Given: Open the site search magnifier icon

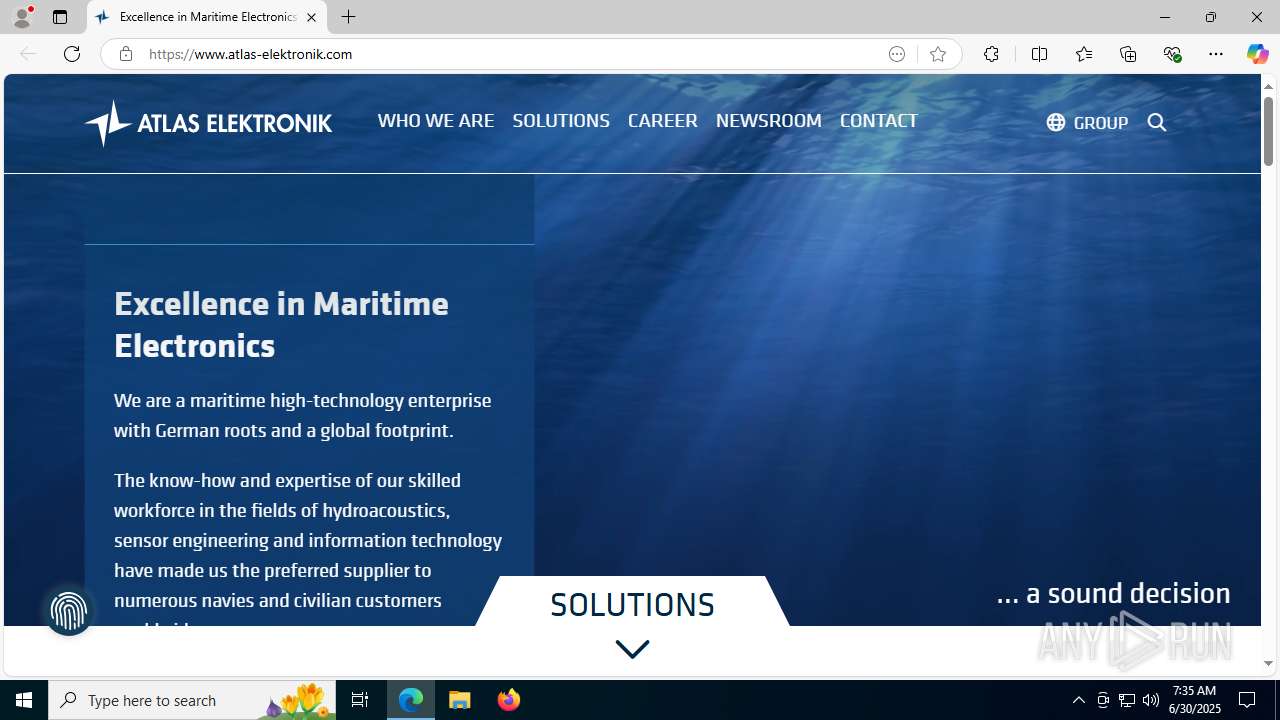Looking at the screenshot, I should click(1157, 122).
